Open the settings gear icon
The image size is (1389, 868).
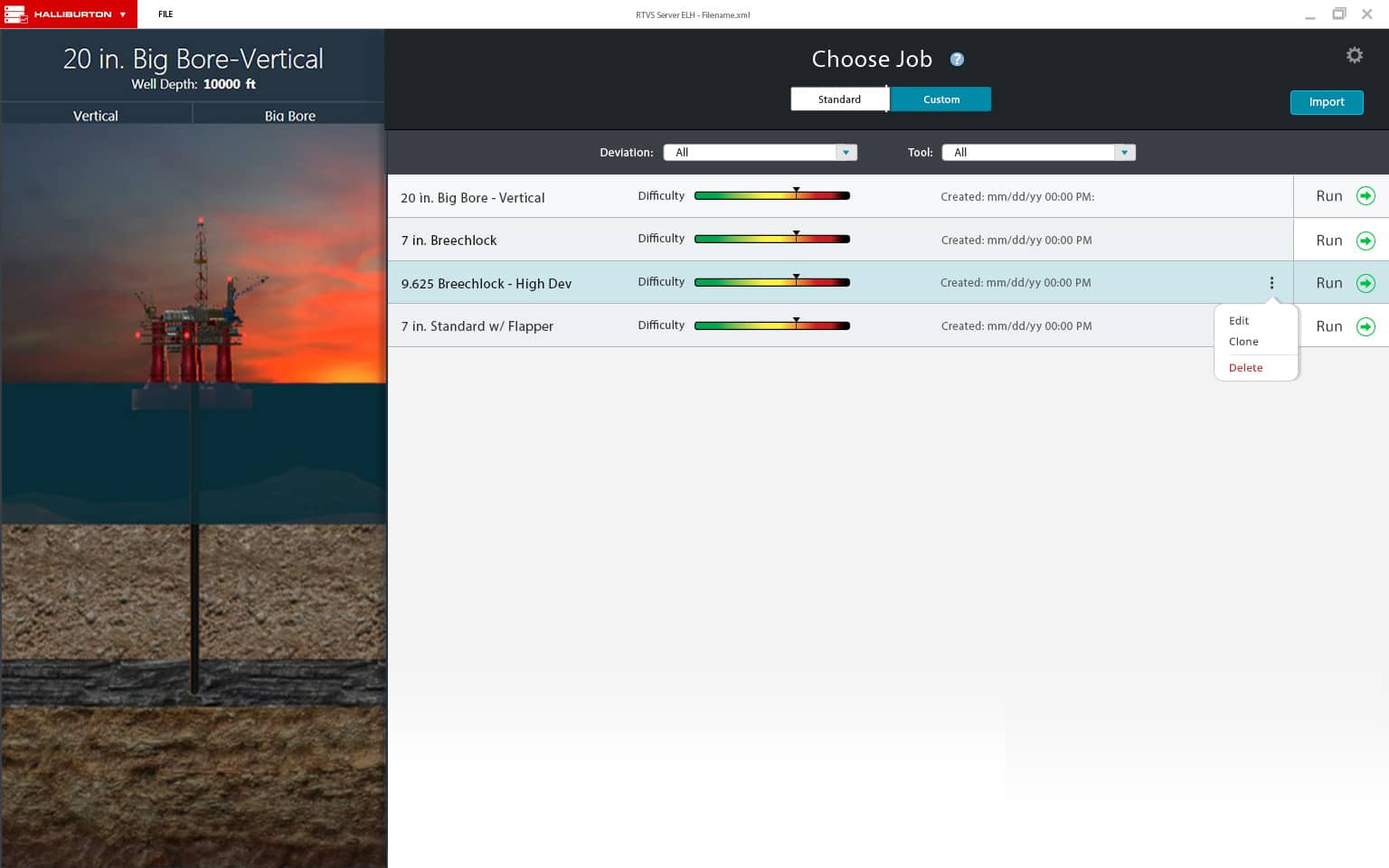(1354, 55)
